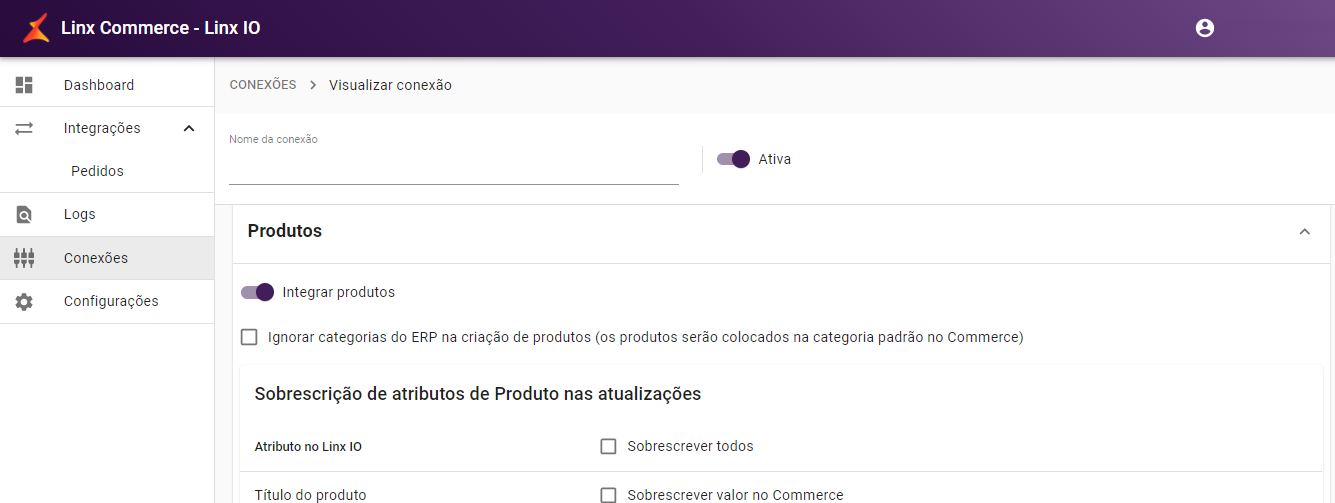Click Sobrescrição de atributos de Produto heading
The height and width of the screenshot is (503, 1335).
point(478,394)
